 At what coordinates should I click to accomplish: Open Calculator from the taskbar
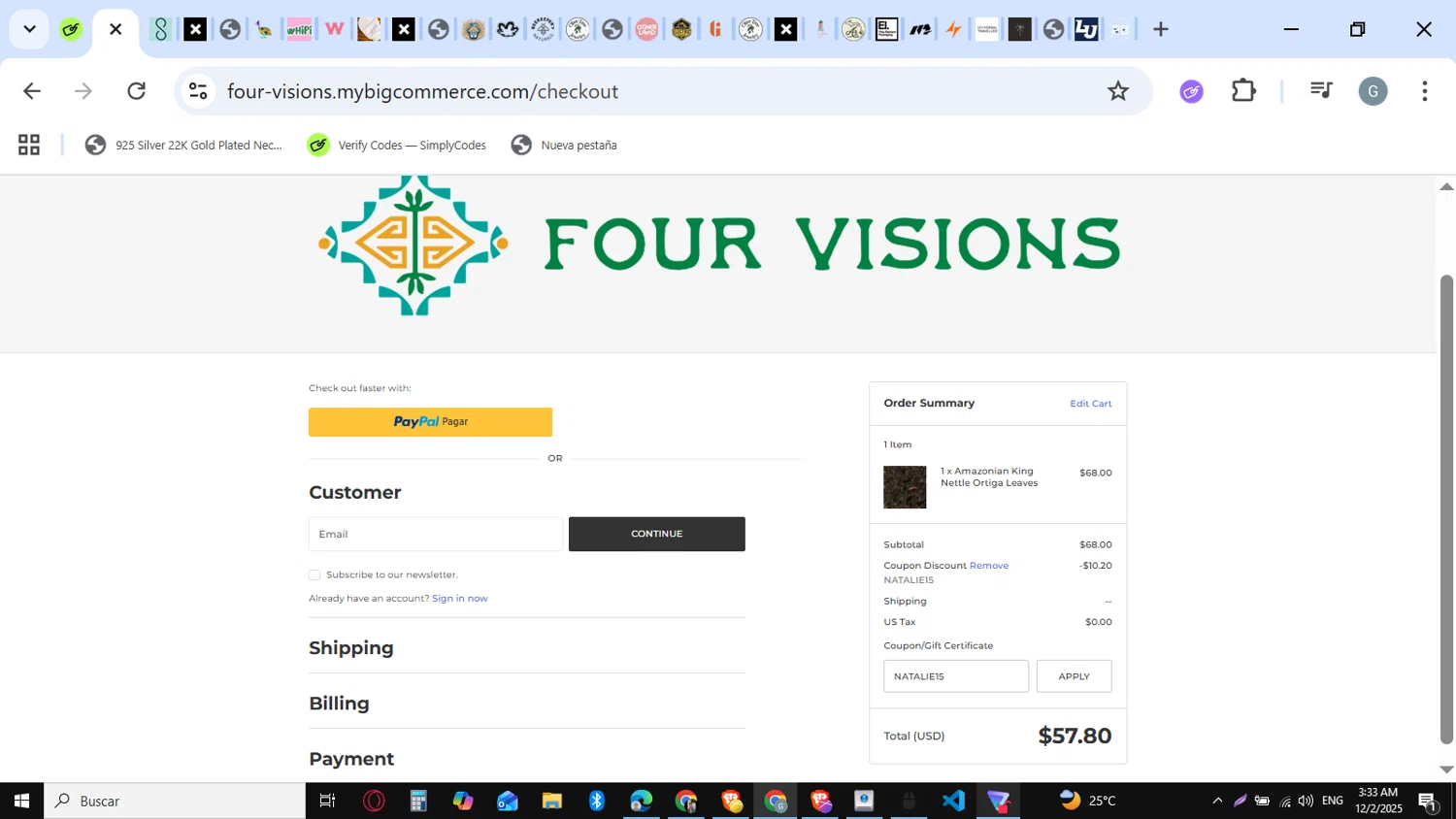(x=418, y=801)
